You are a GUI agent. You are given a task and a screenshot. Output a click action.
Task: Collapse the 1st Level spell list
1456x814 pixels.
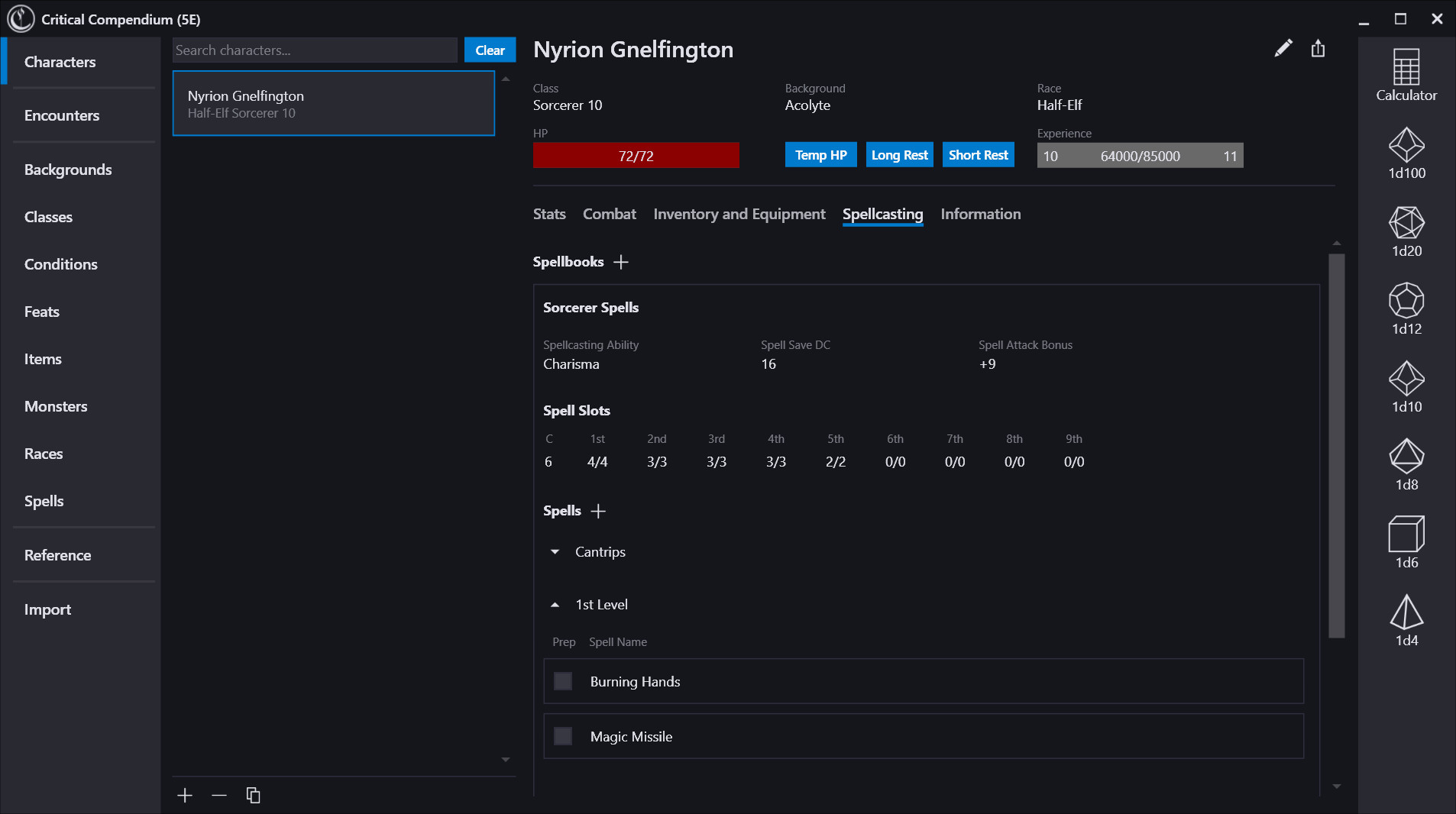[x=555, y=604]
